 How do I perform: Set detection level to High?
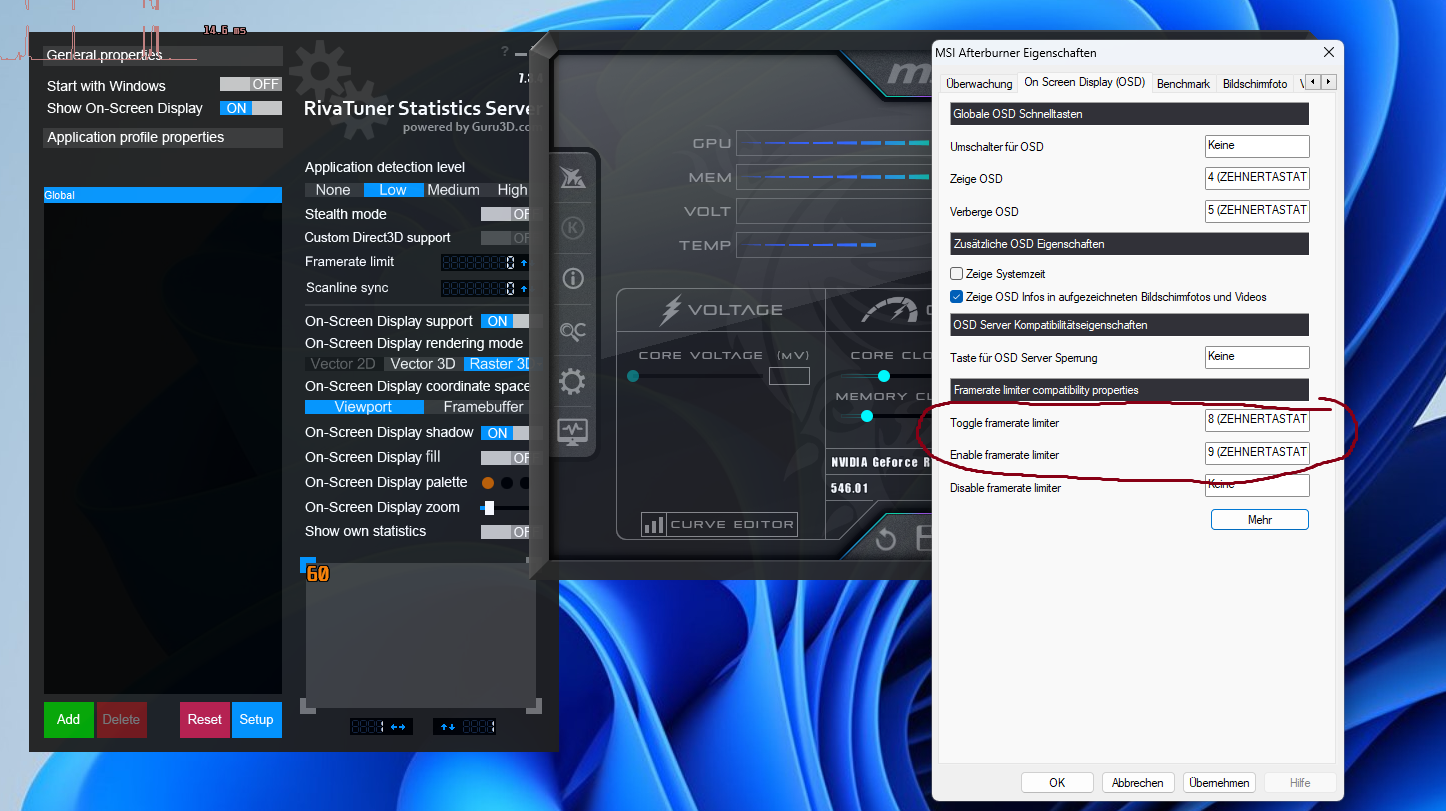click(x=512, y=190)
